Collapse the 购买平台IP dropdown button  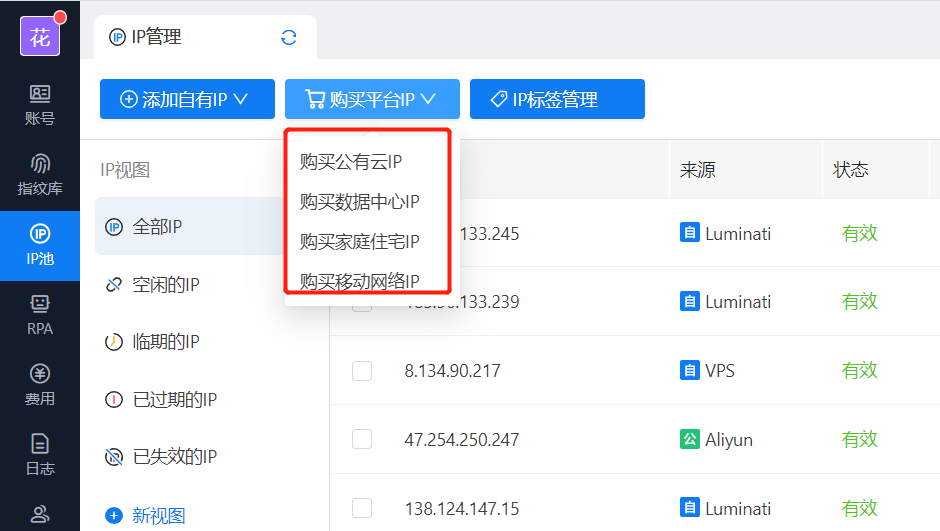point(372,99)
